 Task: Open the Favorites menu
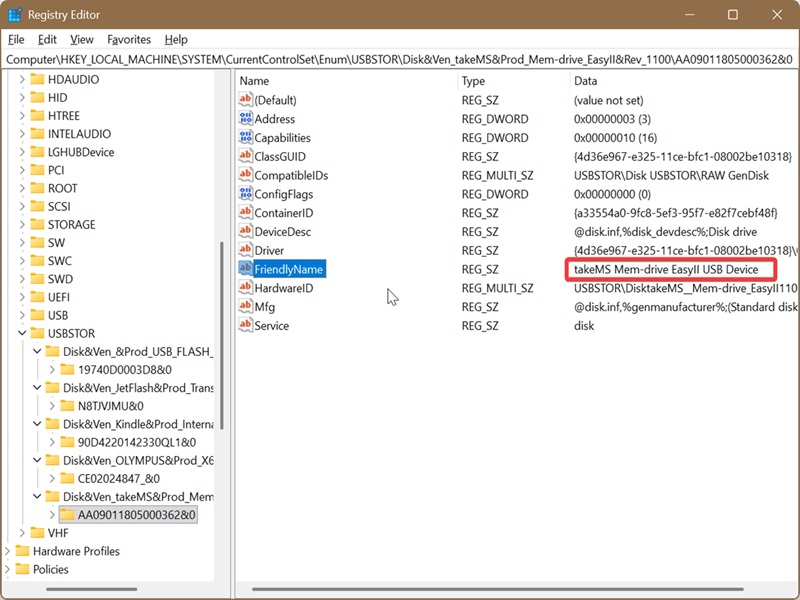[x=129, y=40]
